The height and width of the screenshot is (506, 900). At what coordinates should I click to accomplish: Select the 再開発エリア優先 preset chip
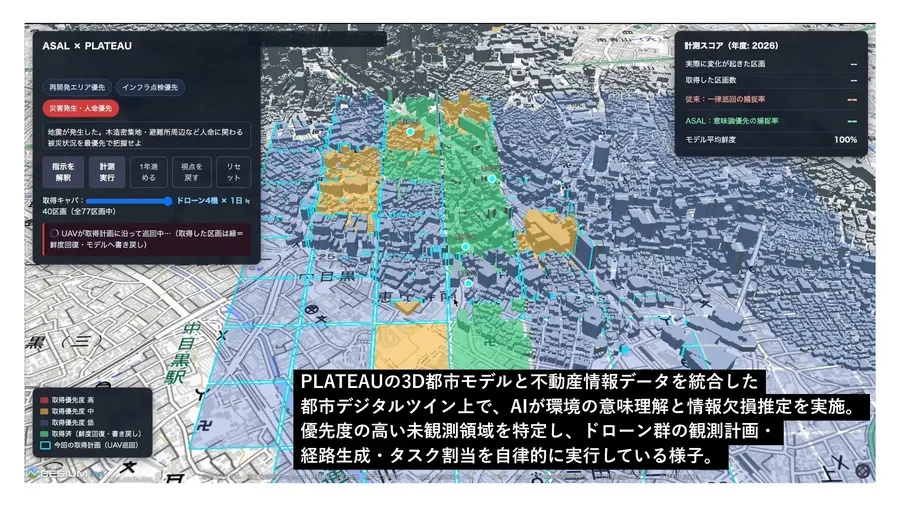[77, 87]
